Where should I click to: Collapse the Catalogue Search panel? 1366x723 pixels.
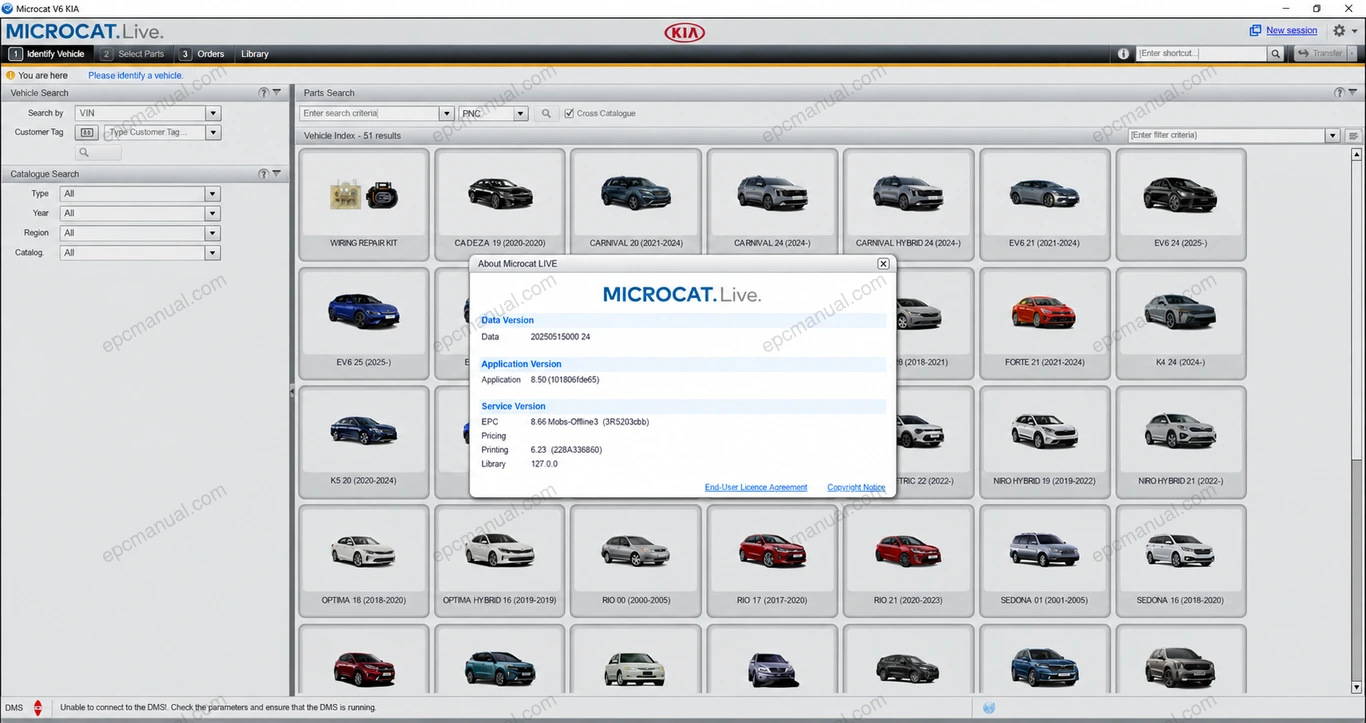pyautogui.click(x=277, y=174)
